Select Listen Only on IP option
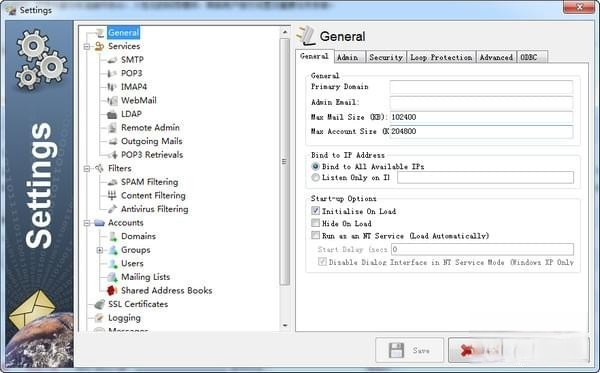The image size is (600, 373). point(315,178)
